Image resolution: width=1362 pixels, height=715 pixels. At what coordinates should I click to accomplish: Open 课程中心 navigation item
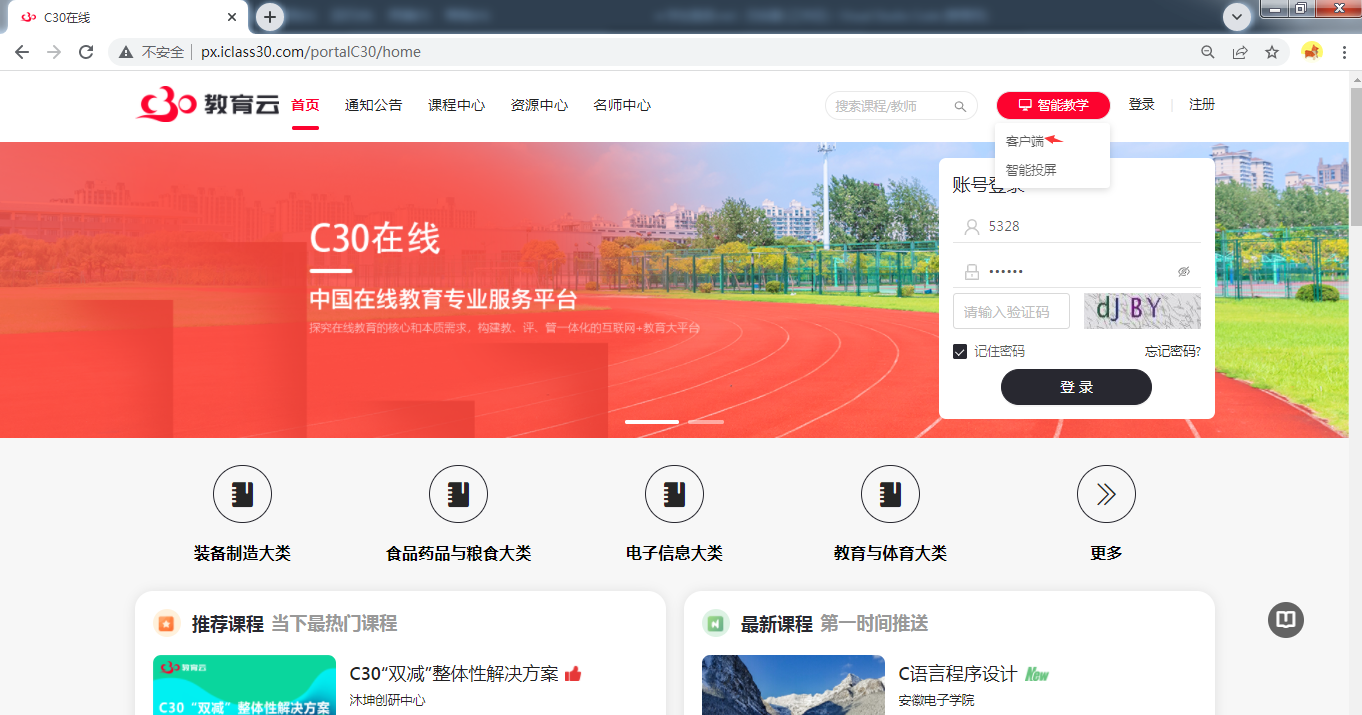pyautogui.click(x=457, y=105)
